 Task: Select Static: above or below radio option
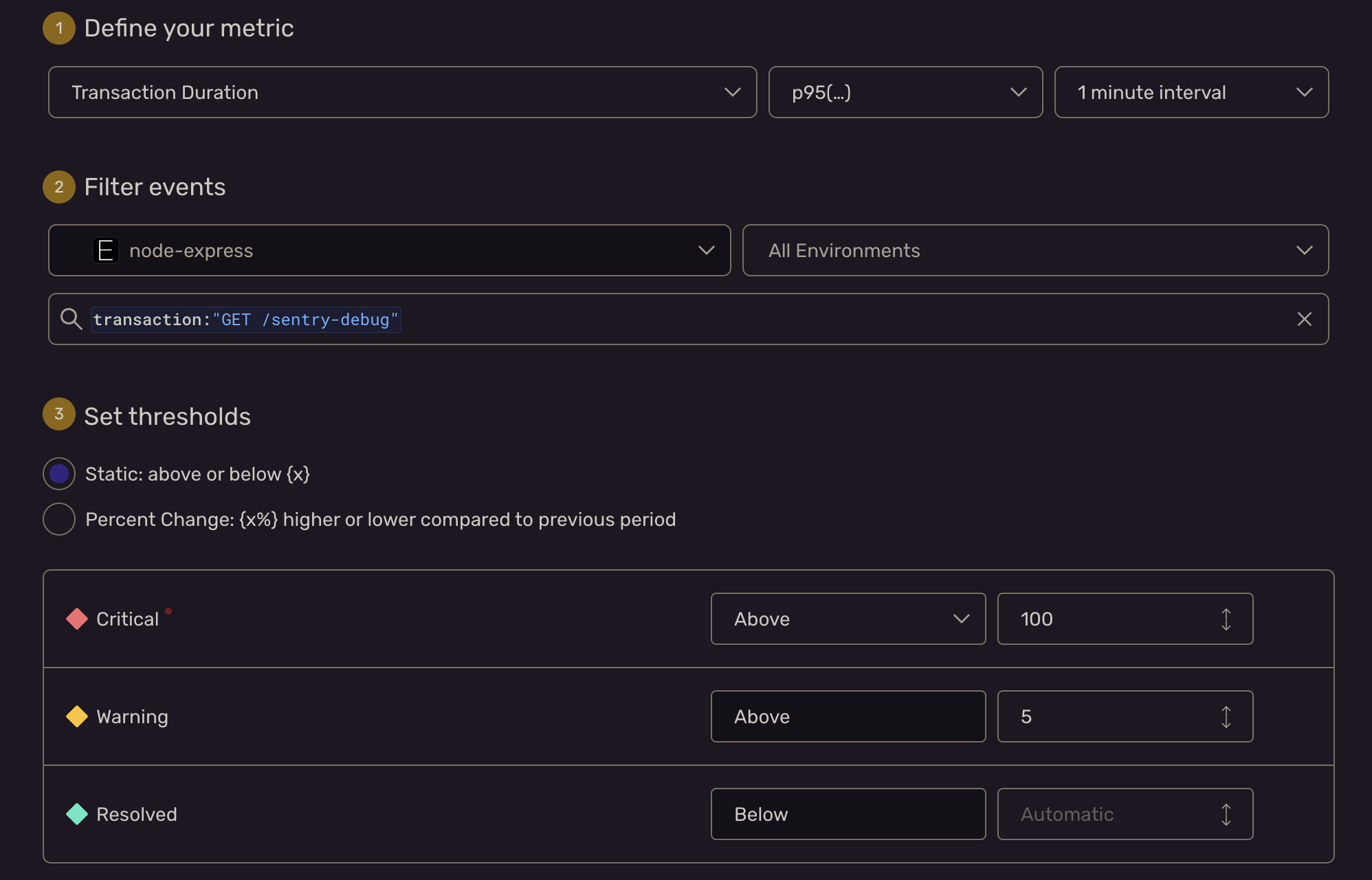[x=59, y=474]
